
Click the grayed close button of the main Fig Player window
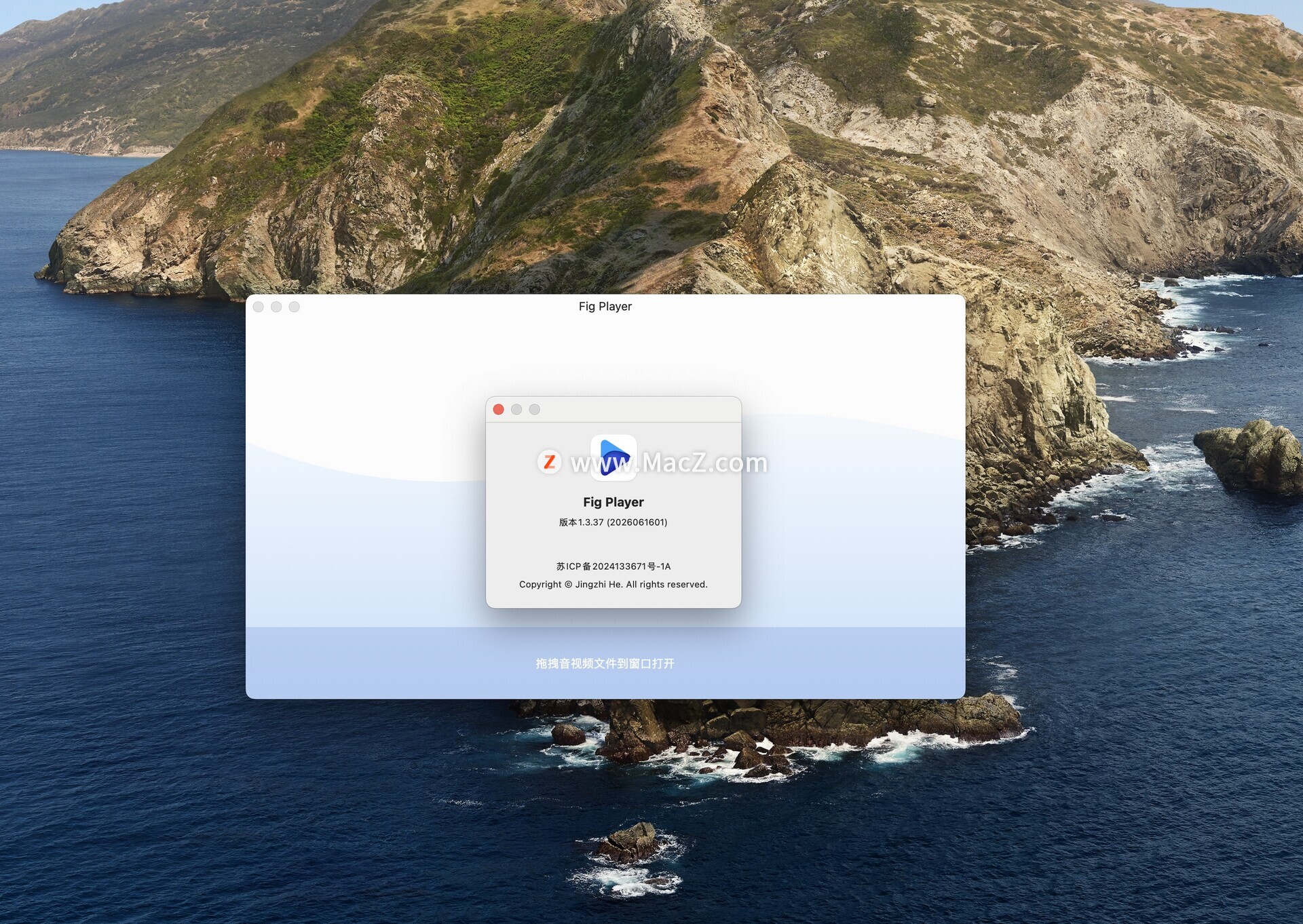tap(259, 307)
